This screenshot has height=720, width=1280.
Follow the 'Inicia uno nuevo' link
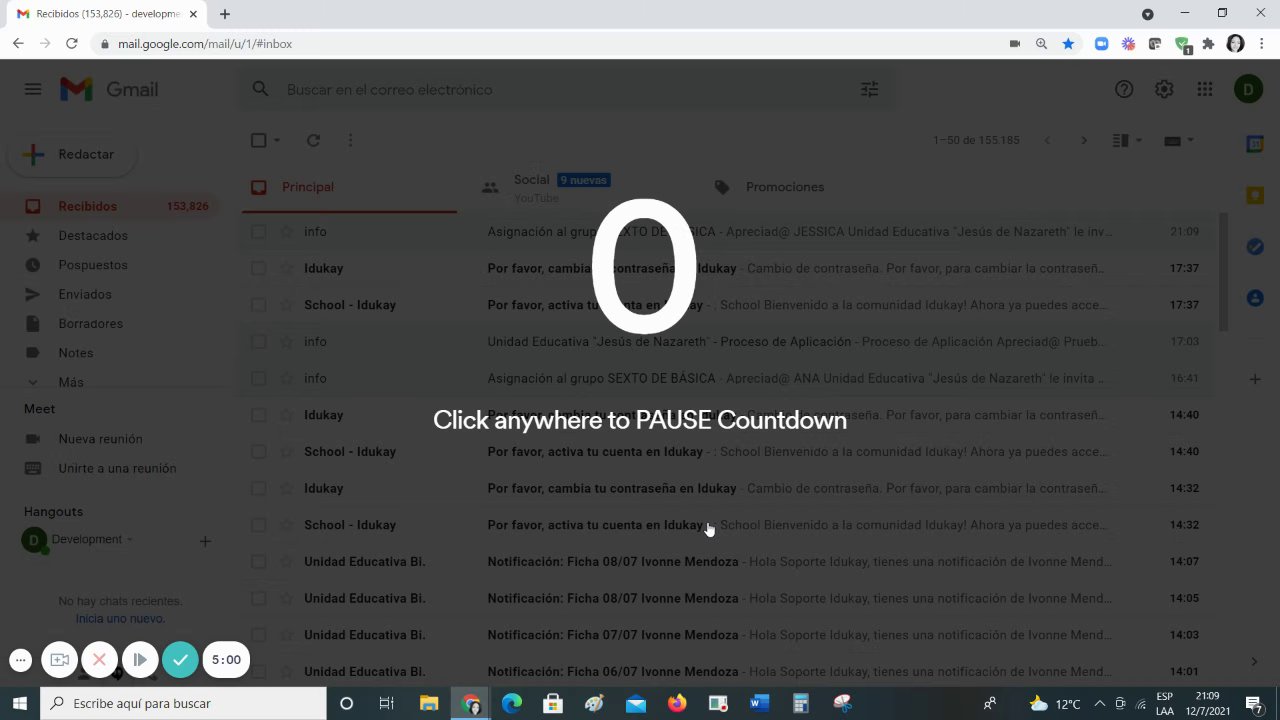coord(120,619)
